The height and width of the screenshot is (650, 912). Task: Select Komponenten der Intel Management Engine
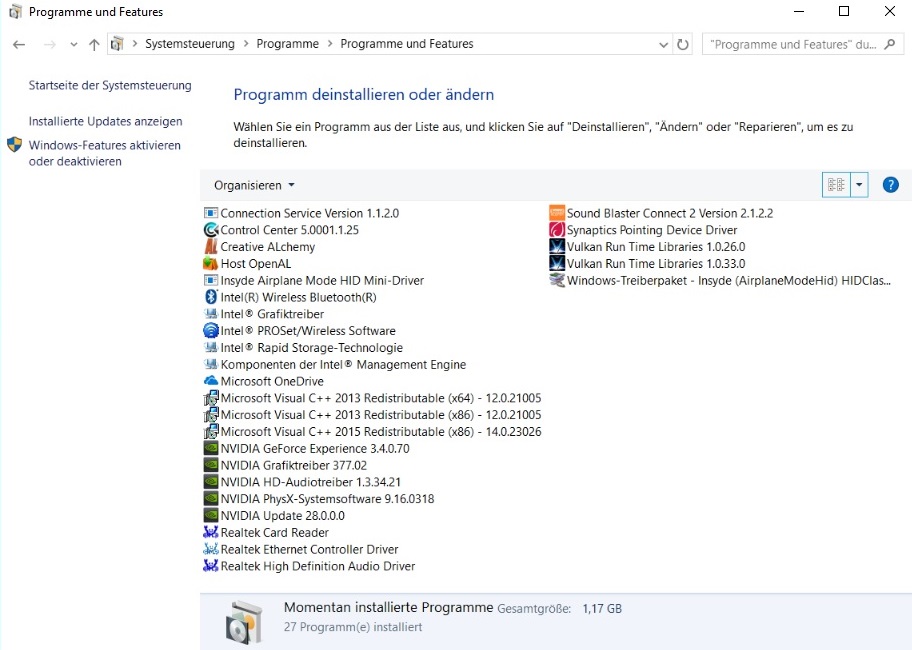pyautogui.click(x=343, y=365)
